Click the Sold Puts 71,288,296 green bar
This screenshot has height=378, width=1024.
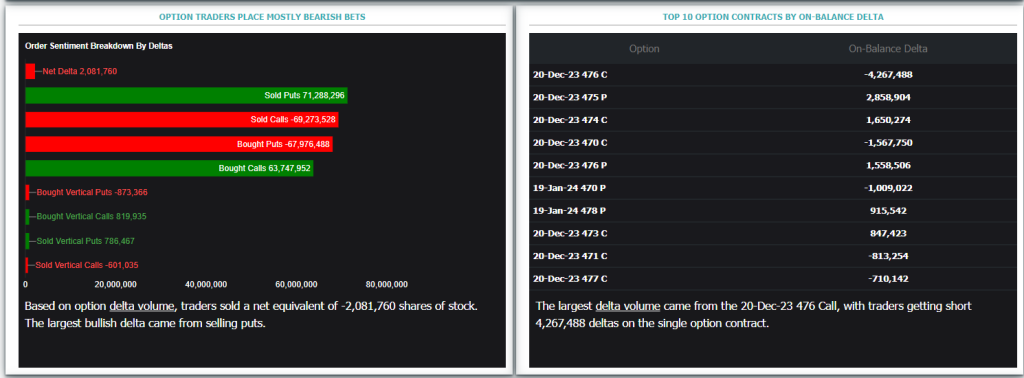click(186, 95)
